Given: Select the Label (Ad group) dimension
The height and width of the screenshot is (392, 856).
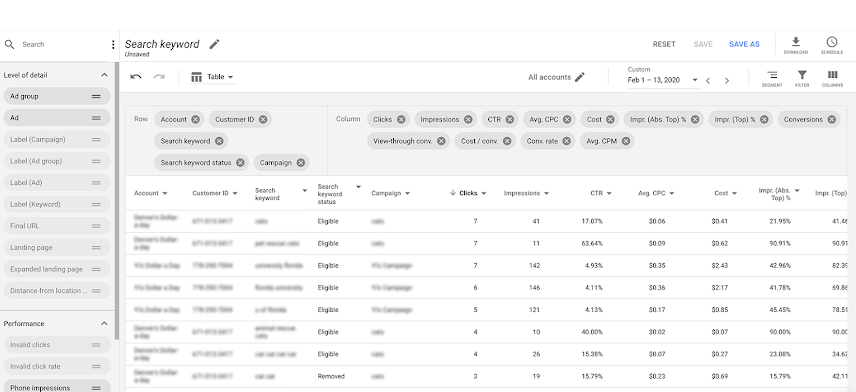Looking at the screenshot, I should pyautogui.click(x=57, y=161).
